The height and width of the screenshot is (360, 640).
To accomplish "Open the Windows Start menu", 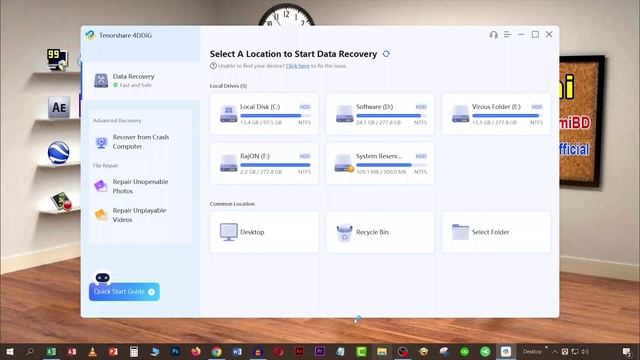I will (x=10, y=351).
